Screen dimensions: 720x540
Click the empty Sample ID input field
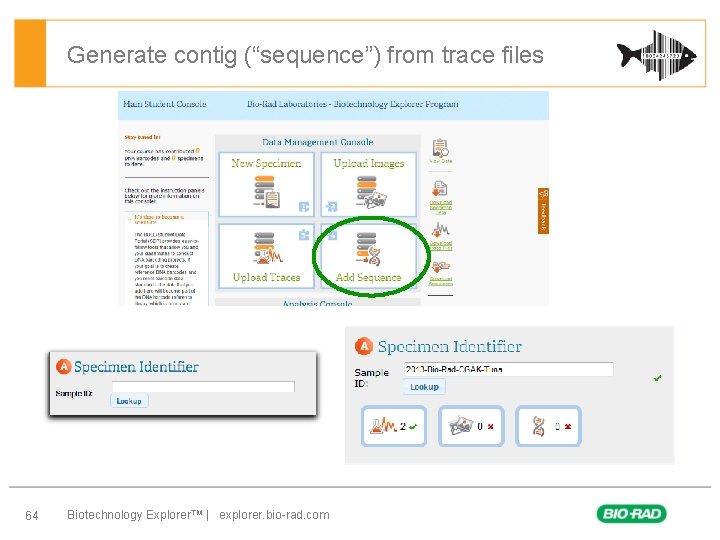pos(203,386)
